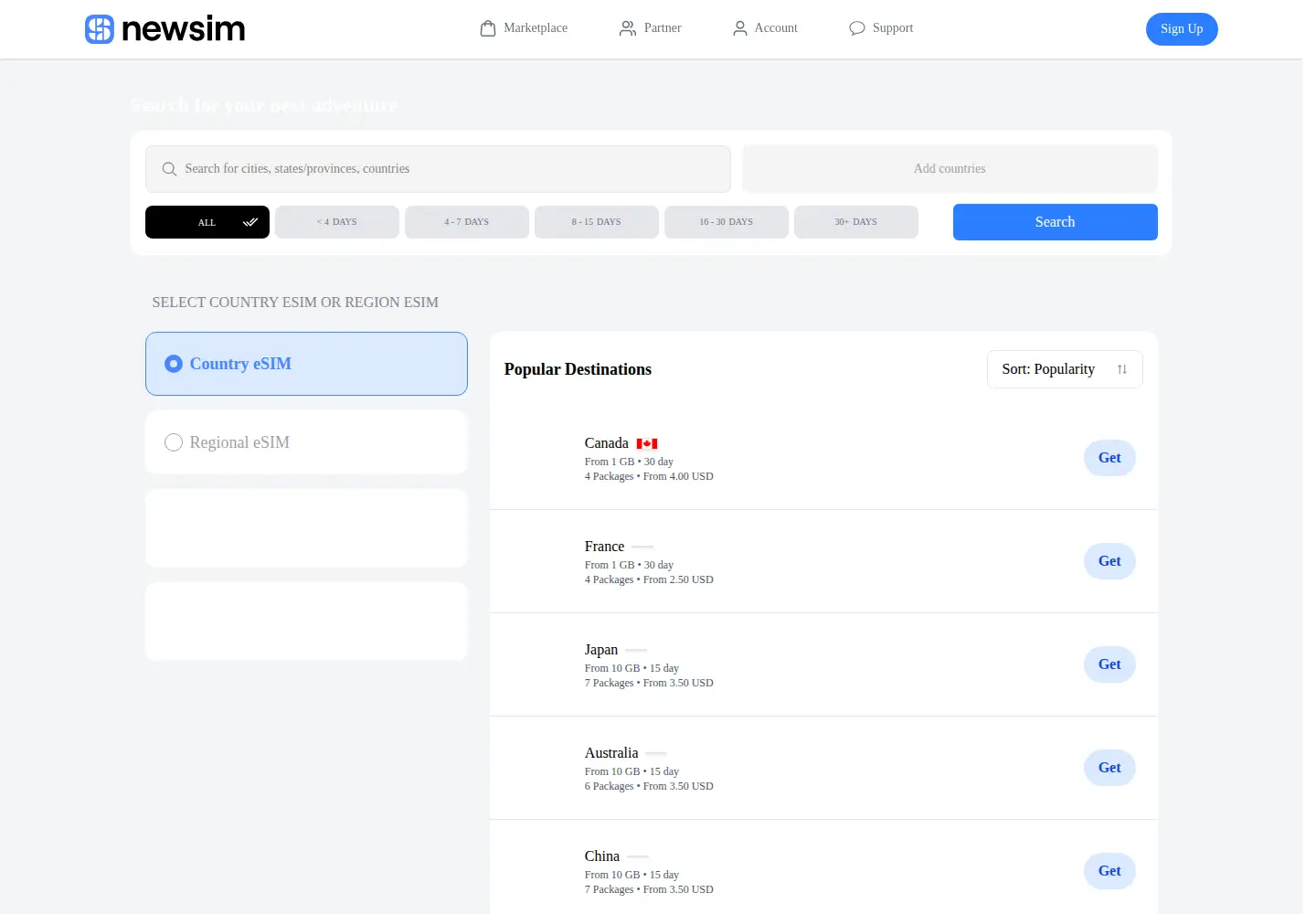Click "6 Packages • From 3.50 USD" text
Image resolution: width=1316 pixels, height=914 pixels.
[649, 786]
